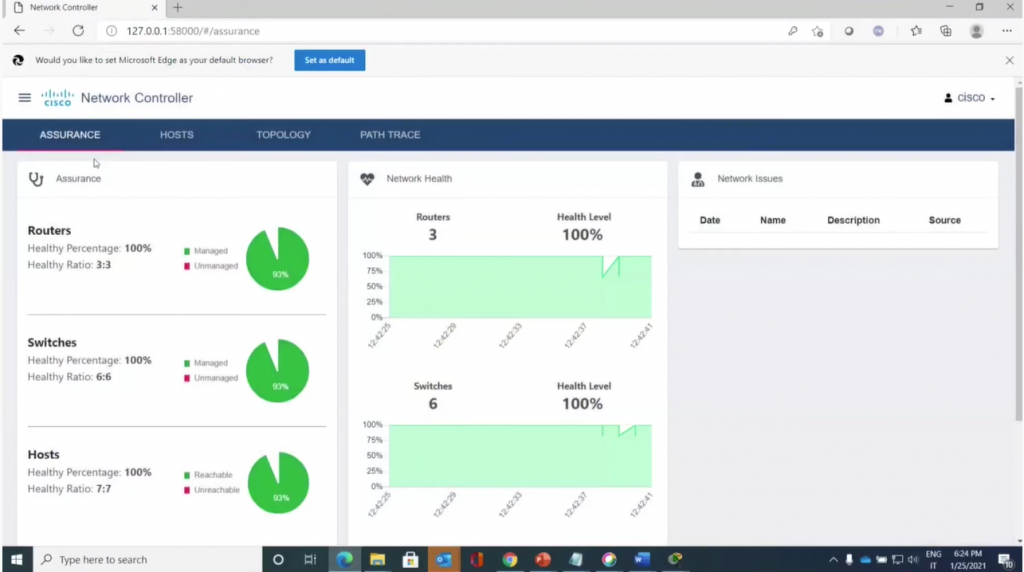1024x572 pixels.
Task: Open Outlook from the taskbar
Action: pyautogui.click(x=443, y=560)
